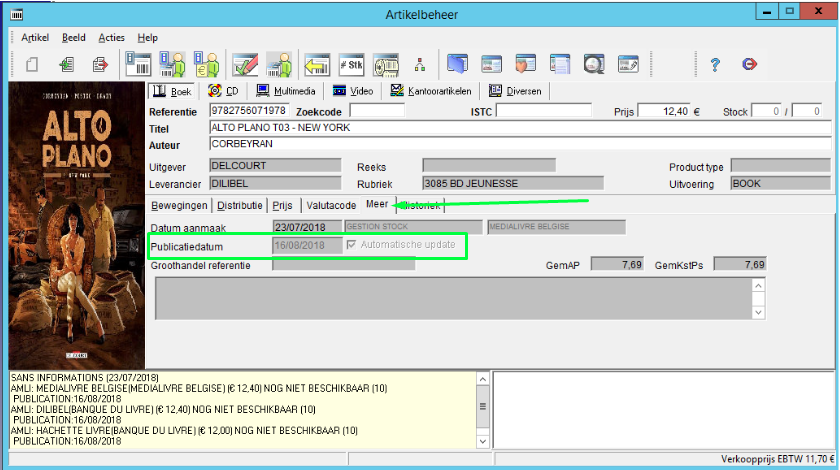Click the Rubriek field 3085 BD JEUNESSE
840x470 pixels.
(x=513, y=183)
